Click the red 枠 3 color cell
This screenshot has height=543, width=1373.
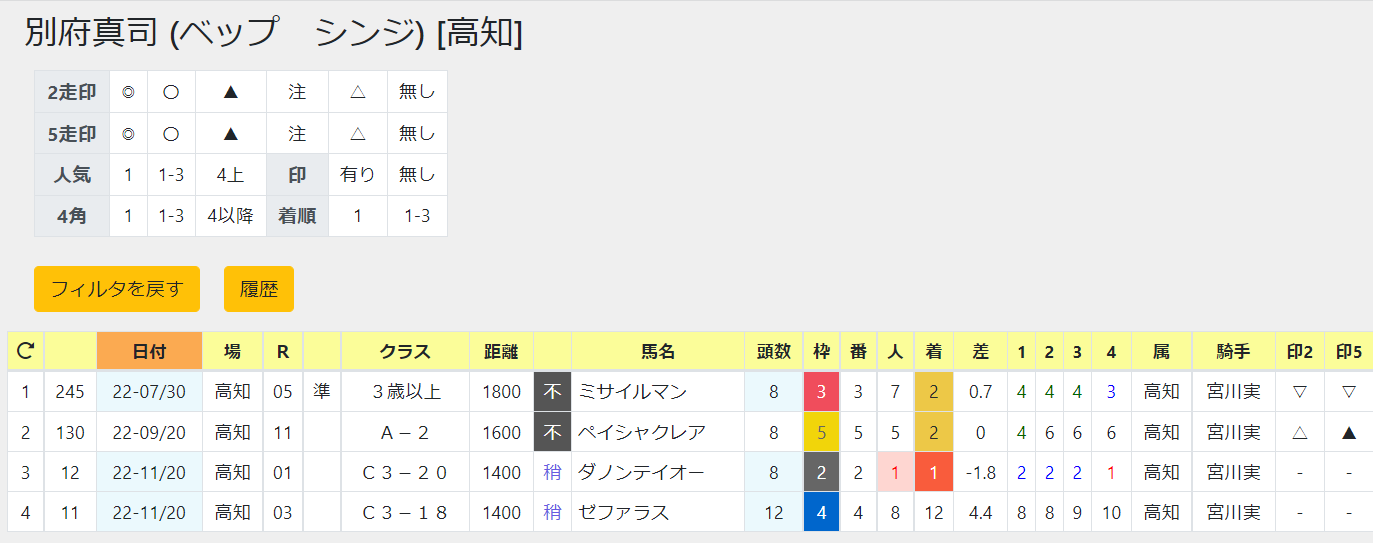821,392
